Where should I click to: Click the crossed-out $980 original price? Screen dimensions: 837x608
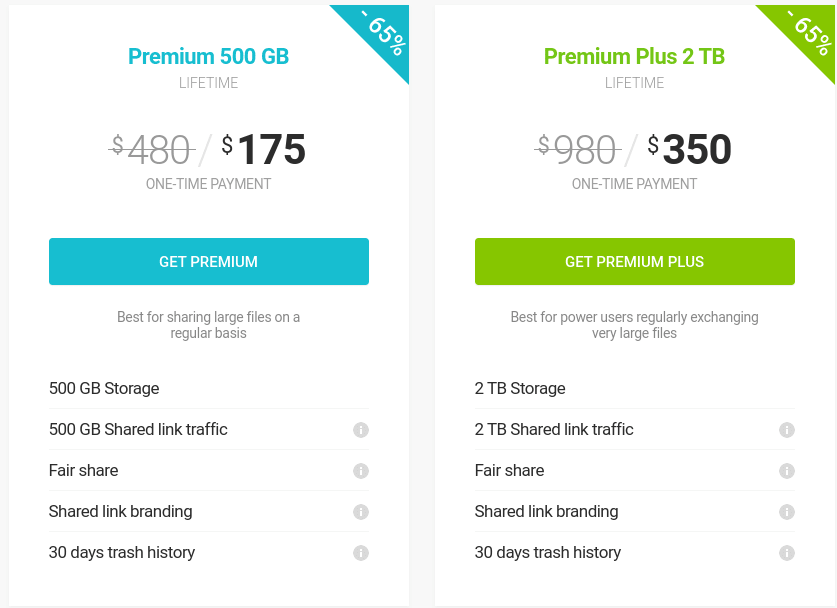578,150
